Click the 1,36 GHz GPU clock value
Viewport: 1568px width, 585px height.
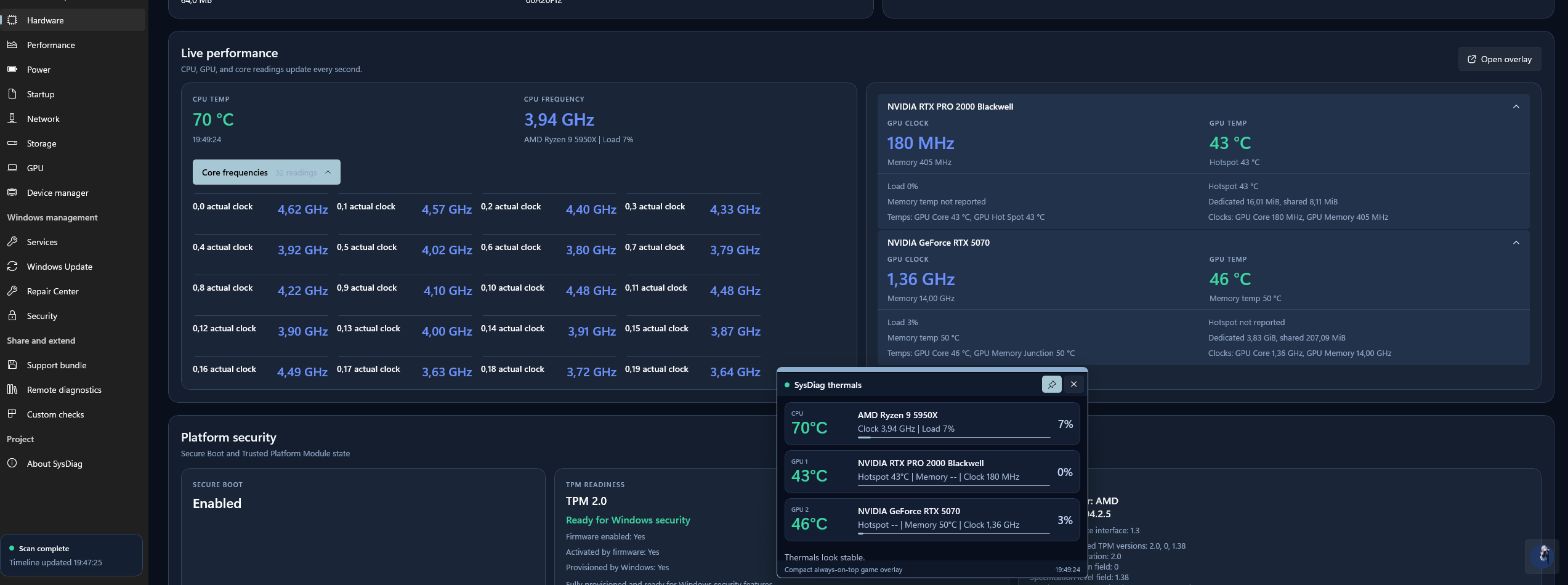click(921, 279)
